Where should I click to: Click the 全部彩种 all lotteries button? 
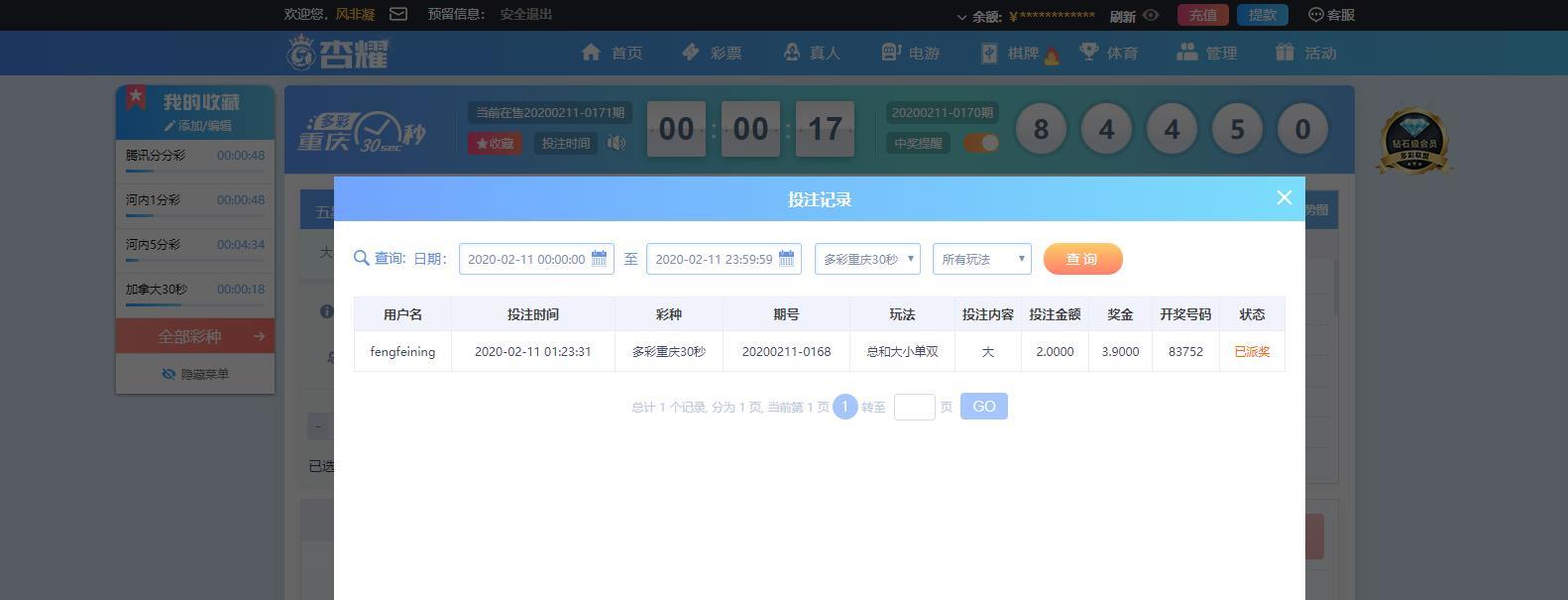coord(195,336)
